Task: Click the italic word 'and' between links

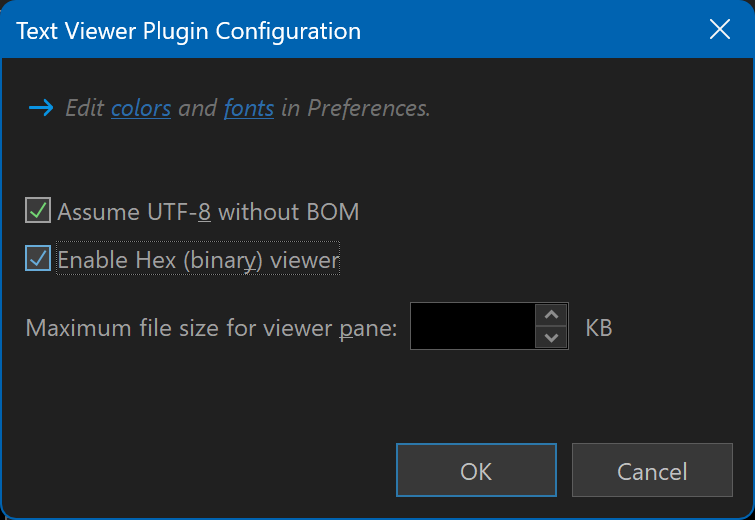Action: pyautogui.click(x=197, y=109)
